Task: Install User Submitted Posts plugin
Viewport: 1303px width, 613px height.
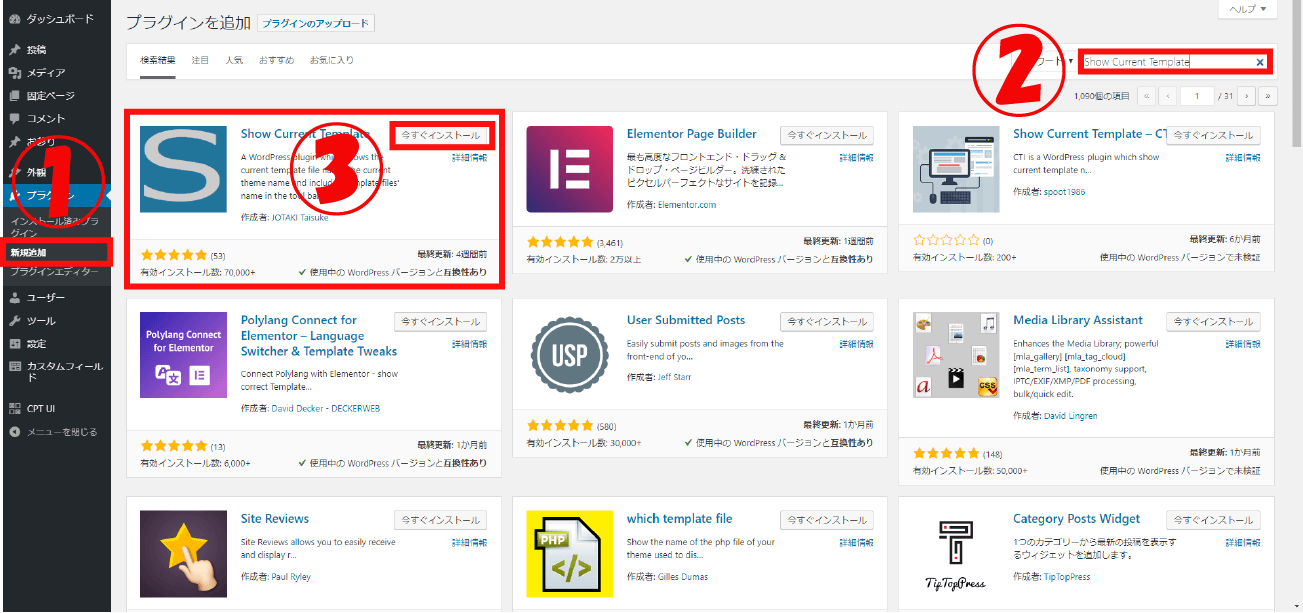Action: (x=827, y=321)
